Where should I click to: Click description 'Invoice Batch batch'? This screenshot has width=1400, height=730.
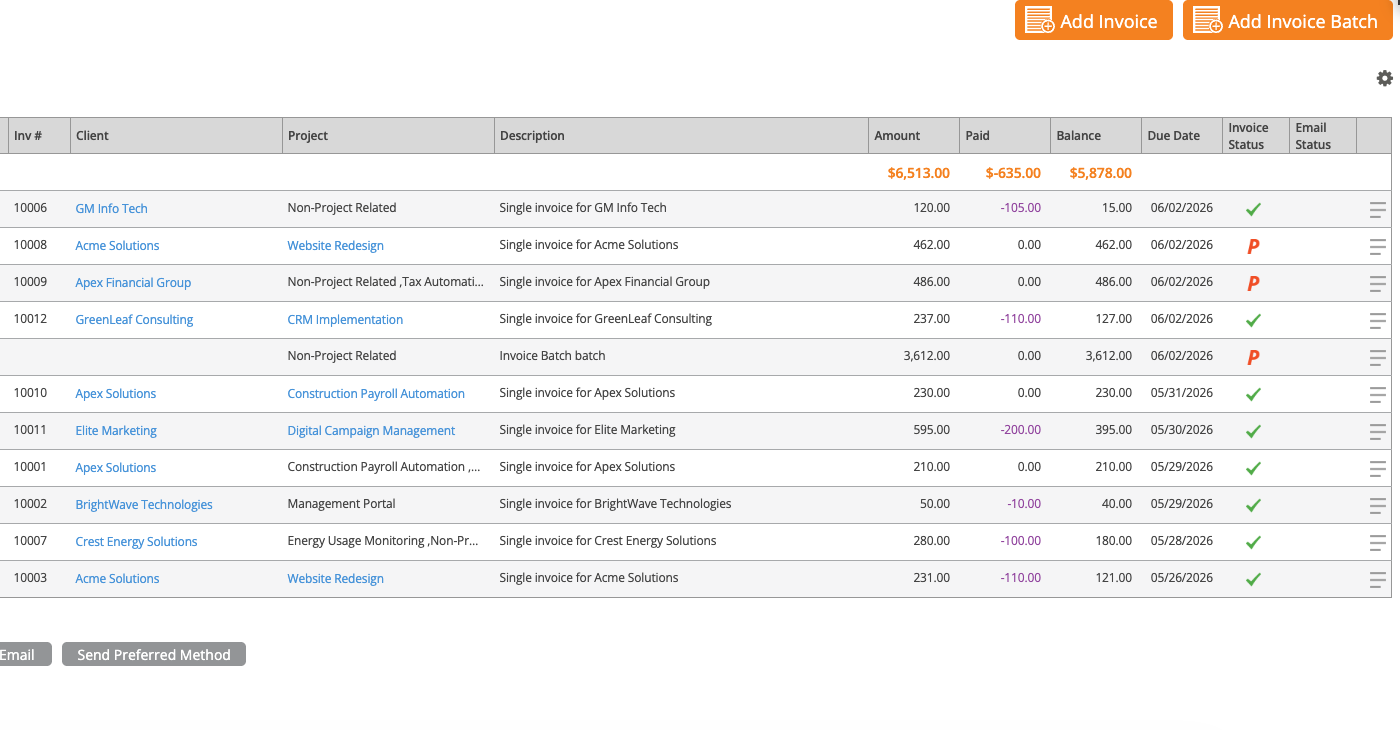coord(552,356)
